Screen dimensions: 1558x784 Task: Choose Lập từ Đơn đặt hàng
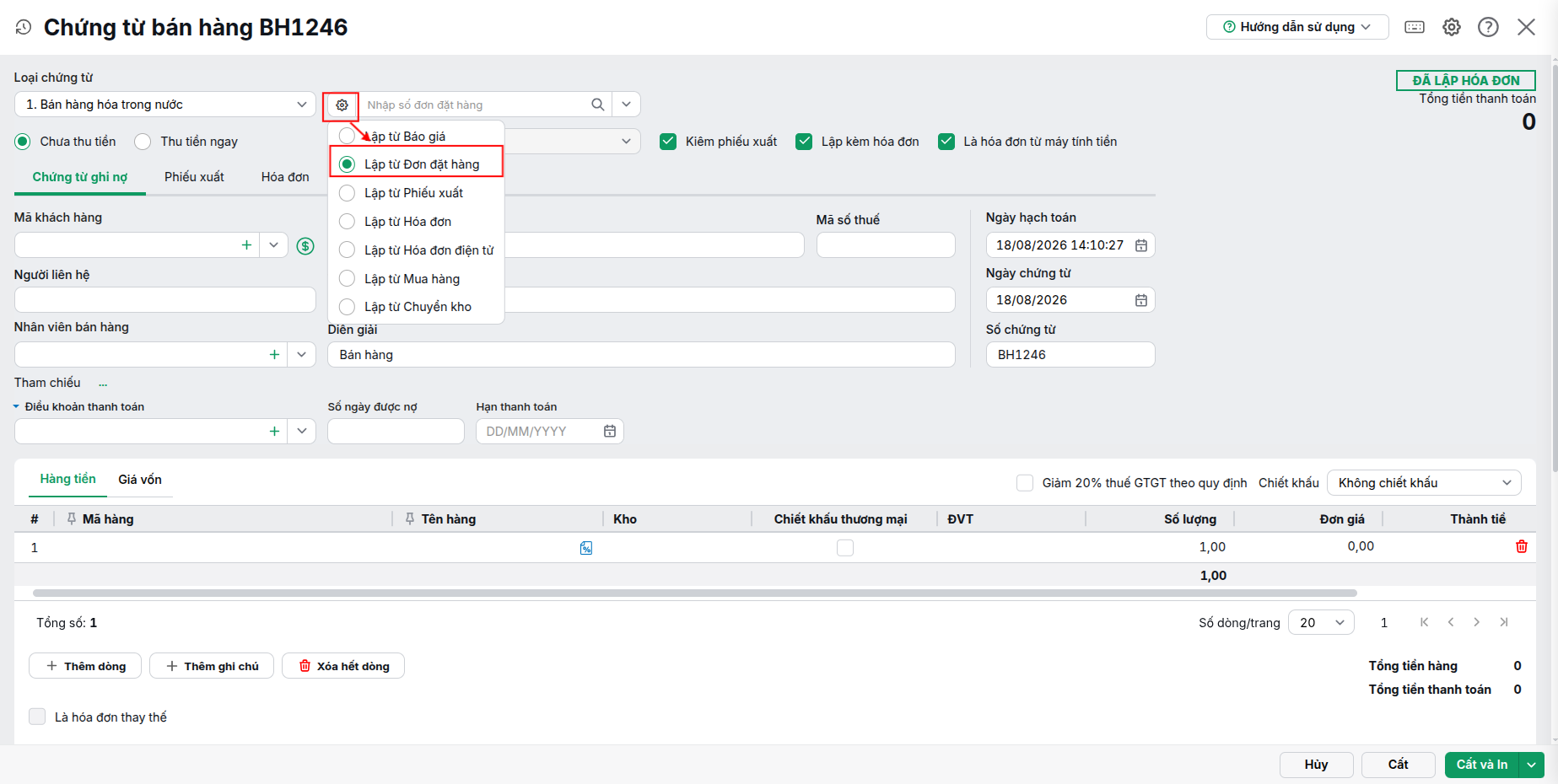(x=347, y=164)
